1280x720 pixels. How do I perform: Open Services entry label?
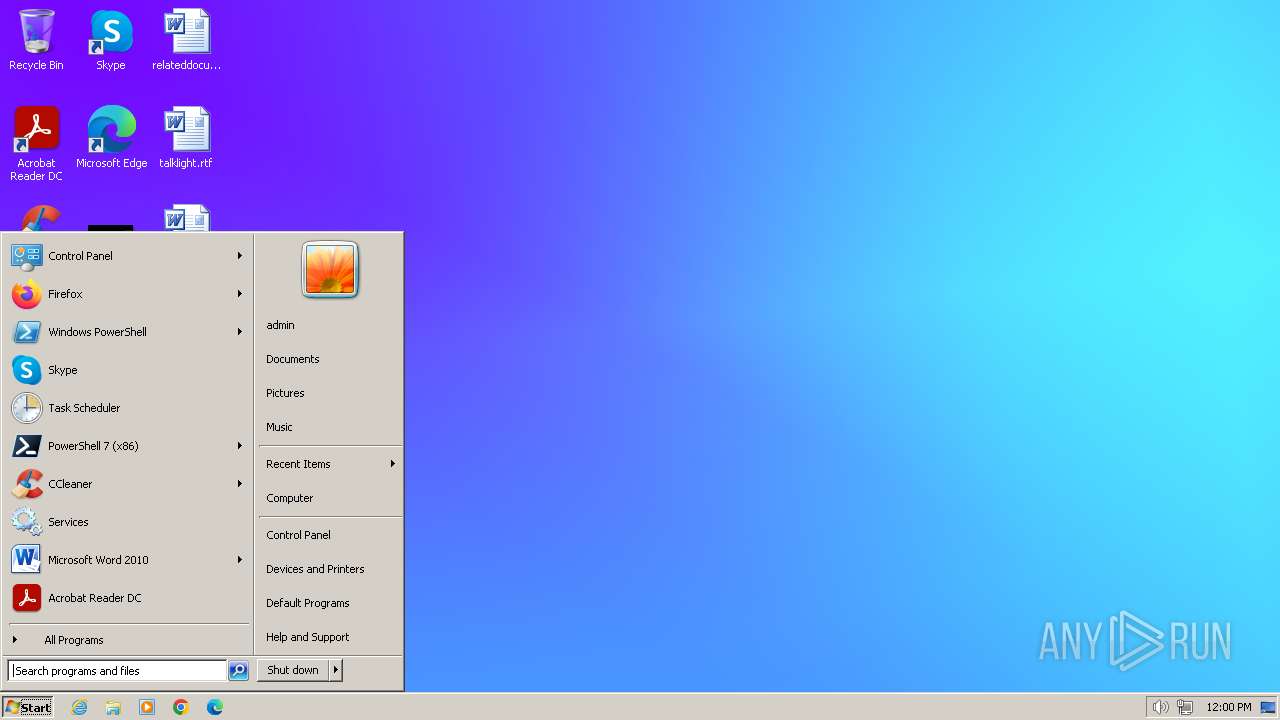pos(68,522)
